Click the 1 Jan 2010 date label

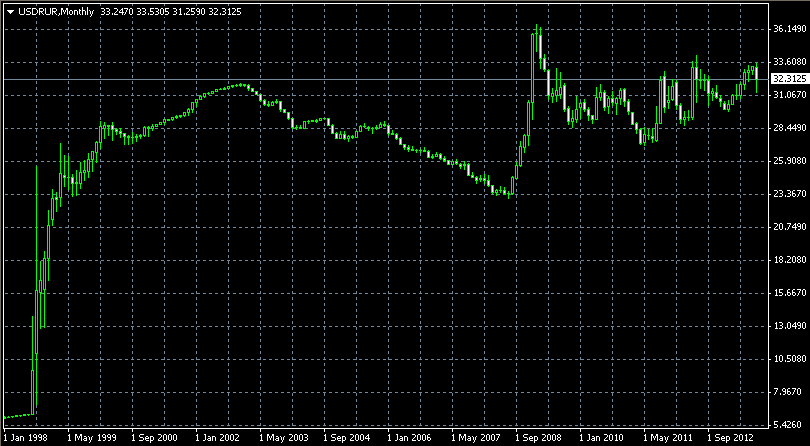point(602,438)
